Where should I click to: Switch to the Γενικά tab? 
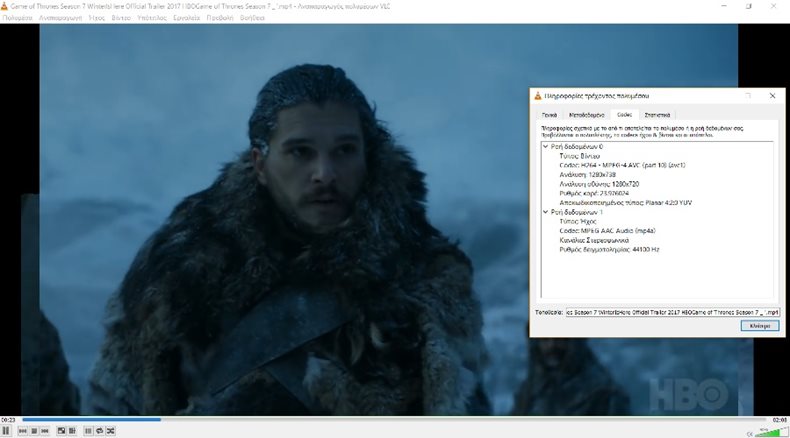(x=549, y=115)
